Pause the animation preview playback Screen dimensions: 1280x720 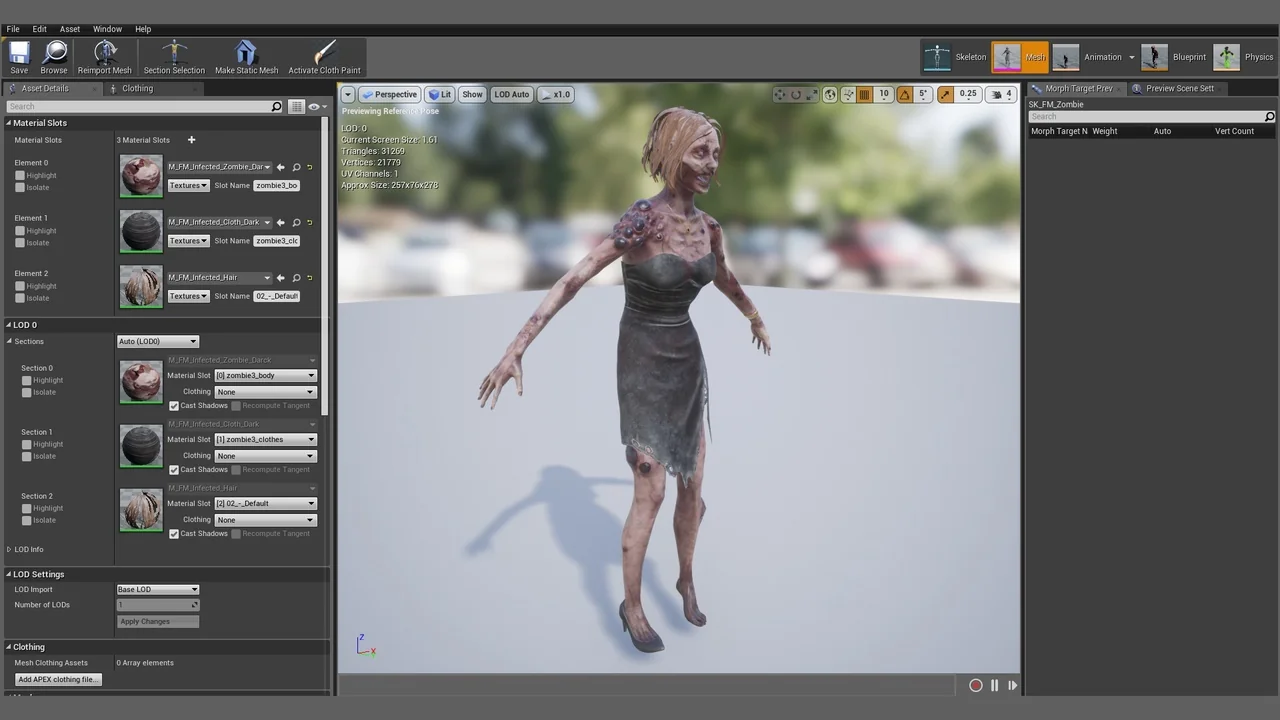(x=994, y=686)
